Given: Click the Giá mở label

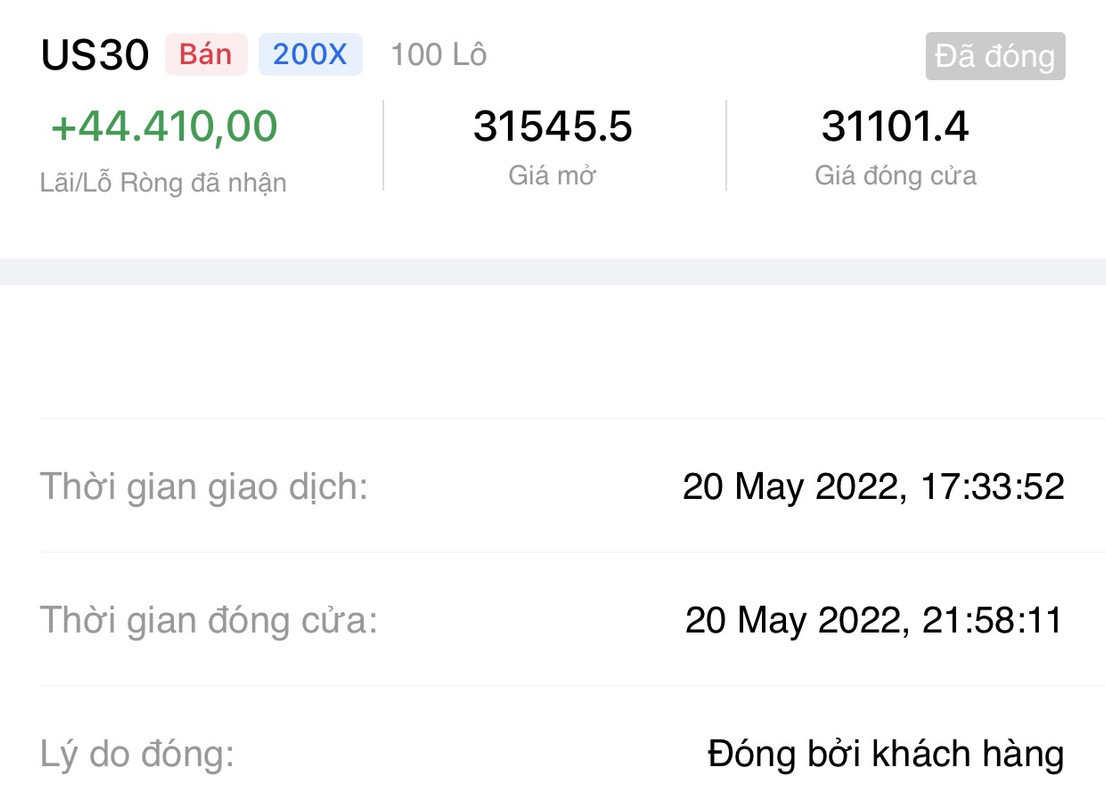Looking at the screenshot, I should (552, 176).
